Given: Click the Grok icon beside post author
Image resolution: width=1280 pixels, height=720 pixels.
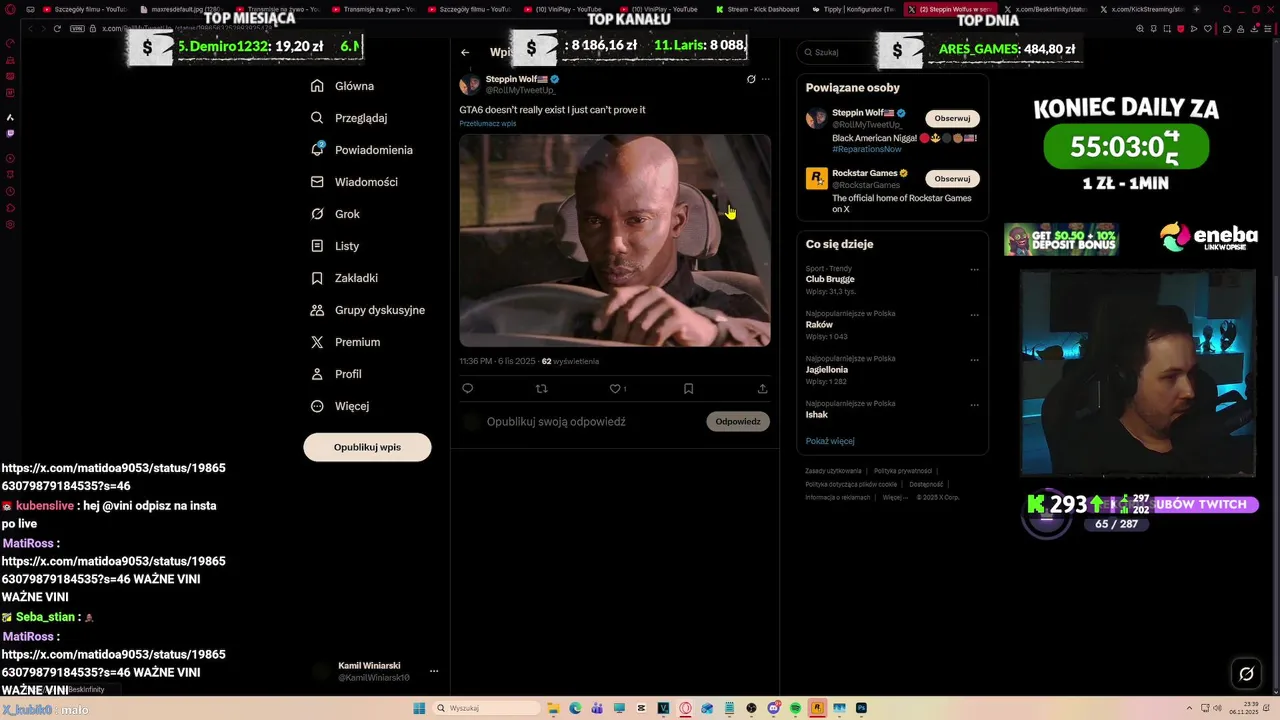Looking at the screenshot, I should click(x=751, y=79).
